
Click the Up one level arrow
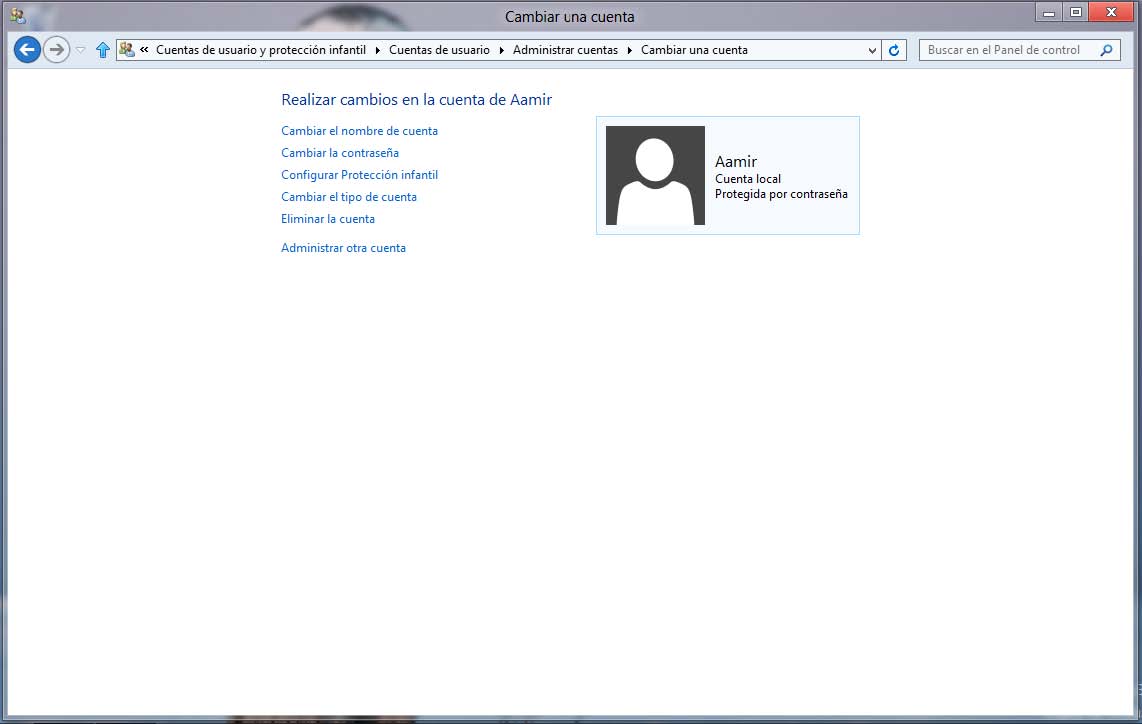pyautogui.click(x=102, y=50)
